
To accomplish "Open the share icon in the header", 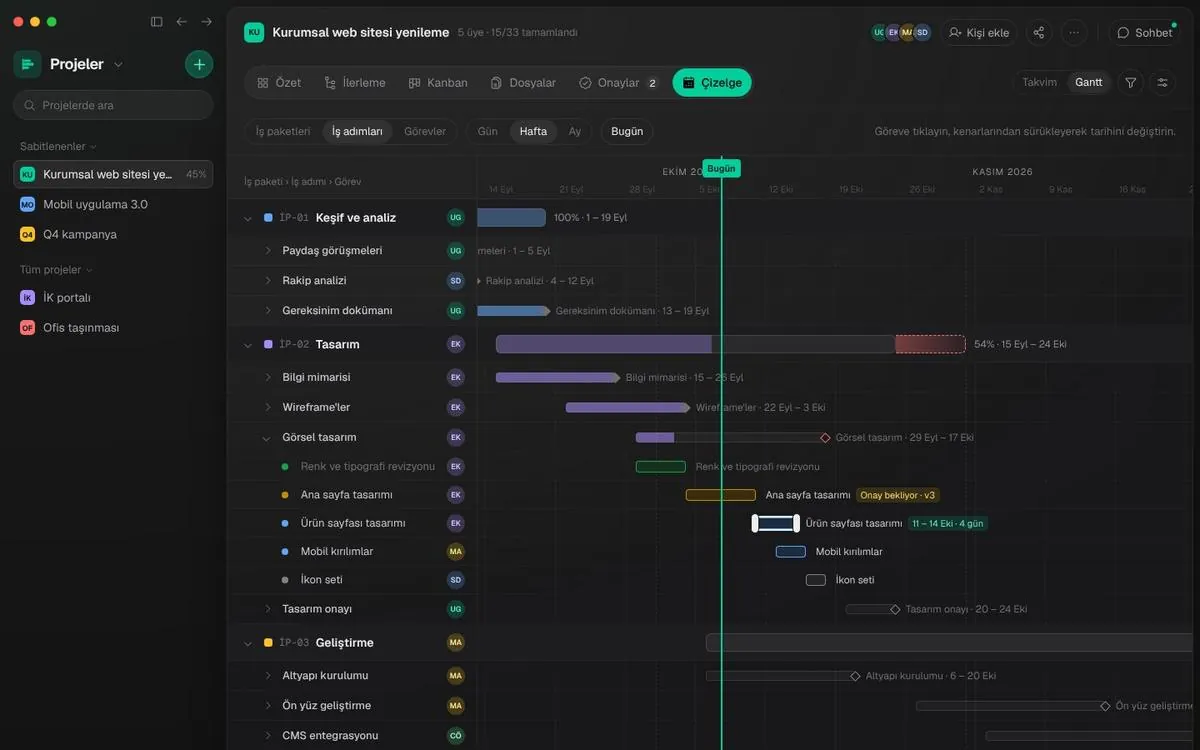I will coord(1039,32).
